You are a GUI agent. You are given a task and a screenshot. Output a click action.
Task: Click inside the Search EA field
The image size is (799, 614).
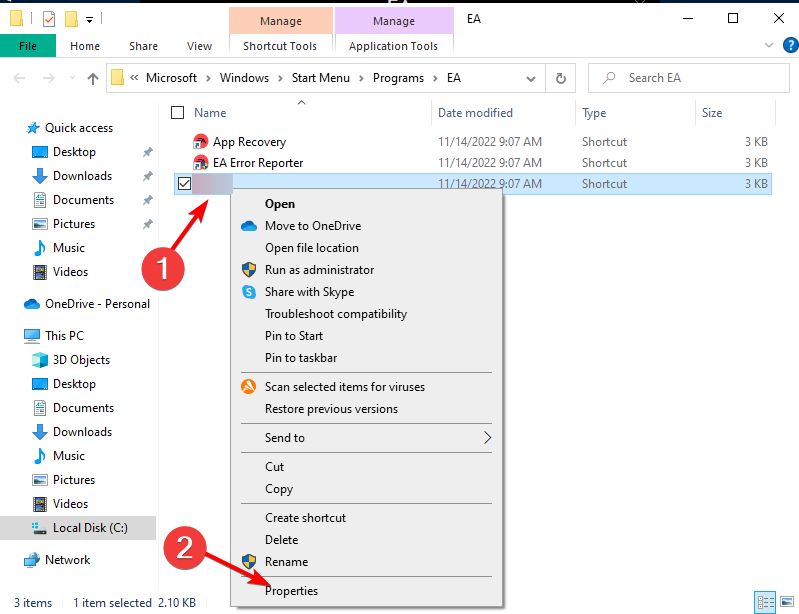coord(688,78)
